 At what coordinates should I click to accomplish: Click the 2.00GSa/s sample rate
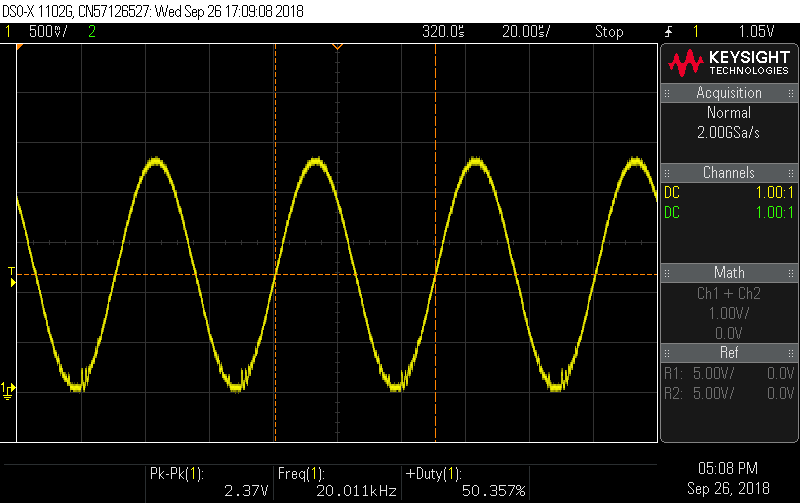coord(729,133)
